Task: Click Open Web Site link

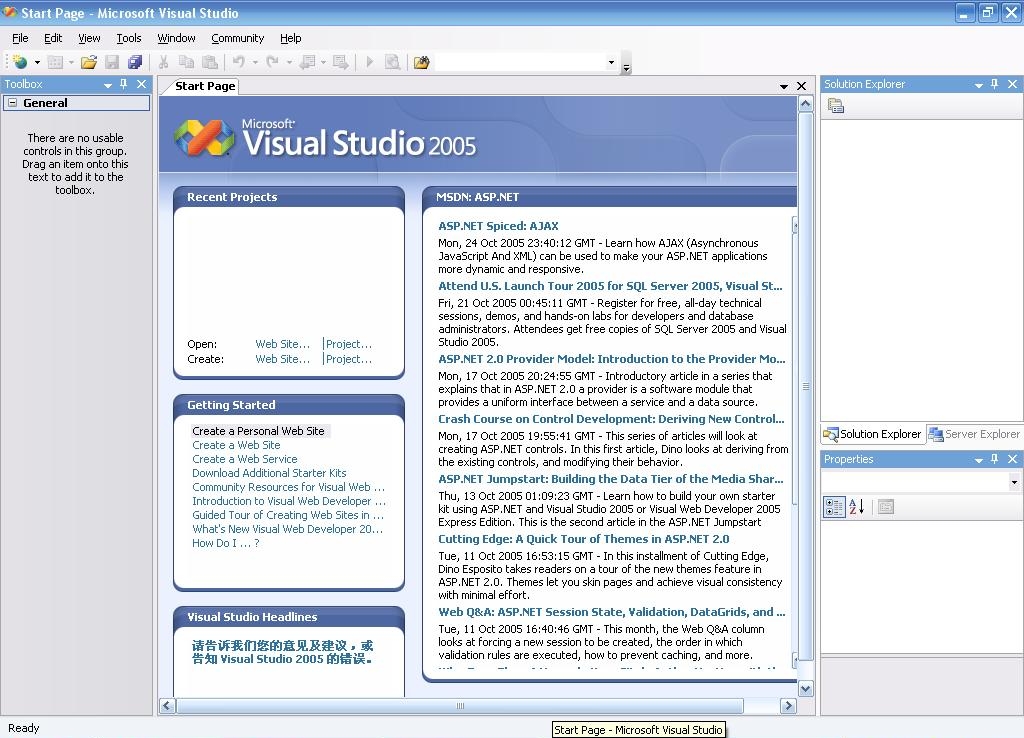Action: point(282,344)
